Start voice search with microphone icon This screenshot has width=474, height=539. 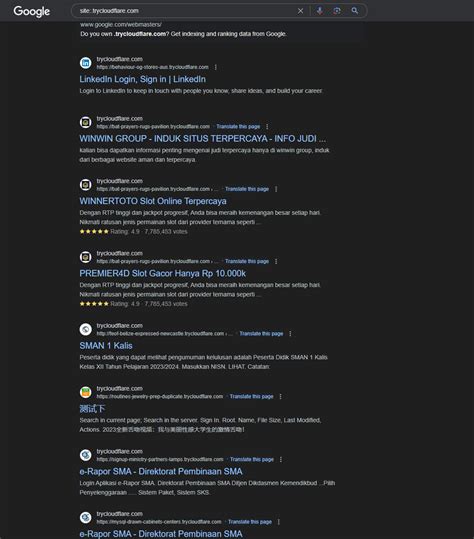[x=320, y=11]
